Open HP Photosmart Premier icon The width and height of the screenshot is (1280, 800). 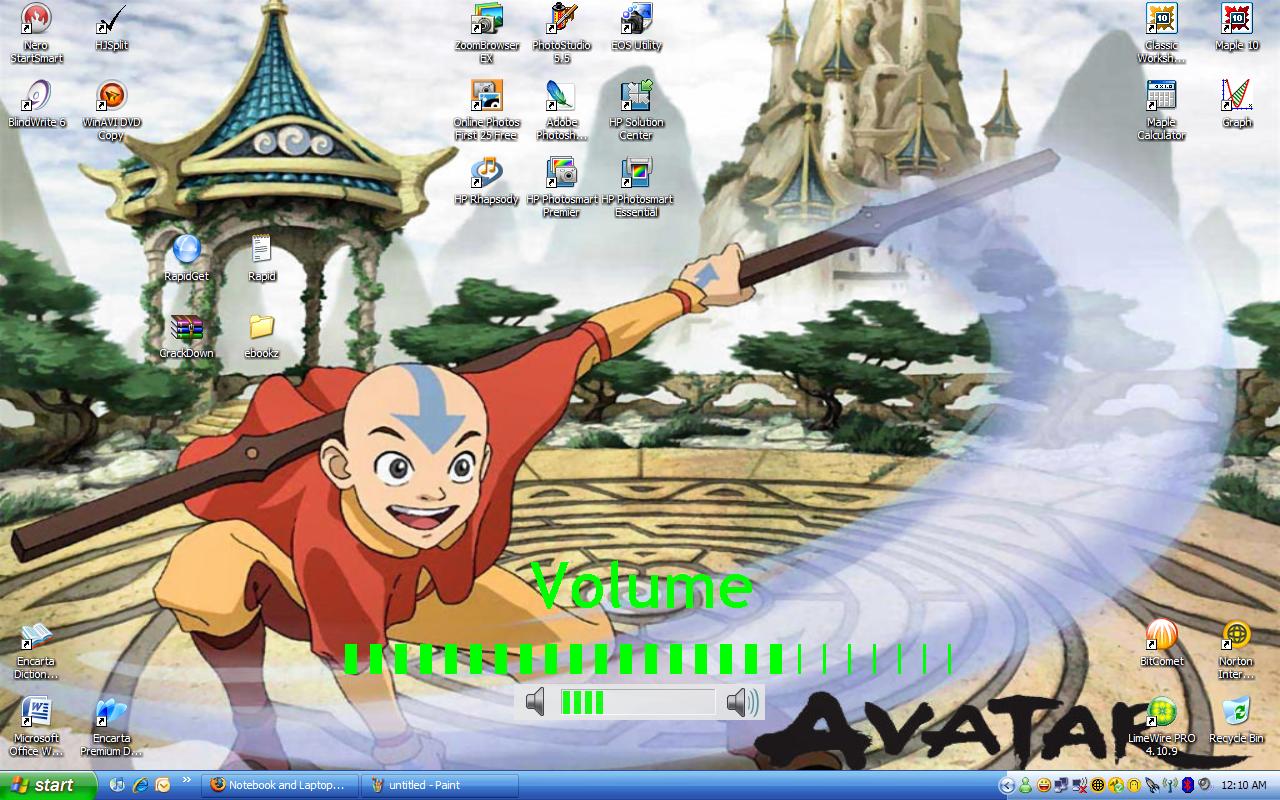pyautogui.click(x=562, y=187)
